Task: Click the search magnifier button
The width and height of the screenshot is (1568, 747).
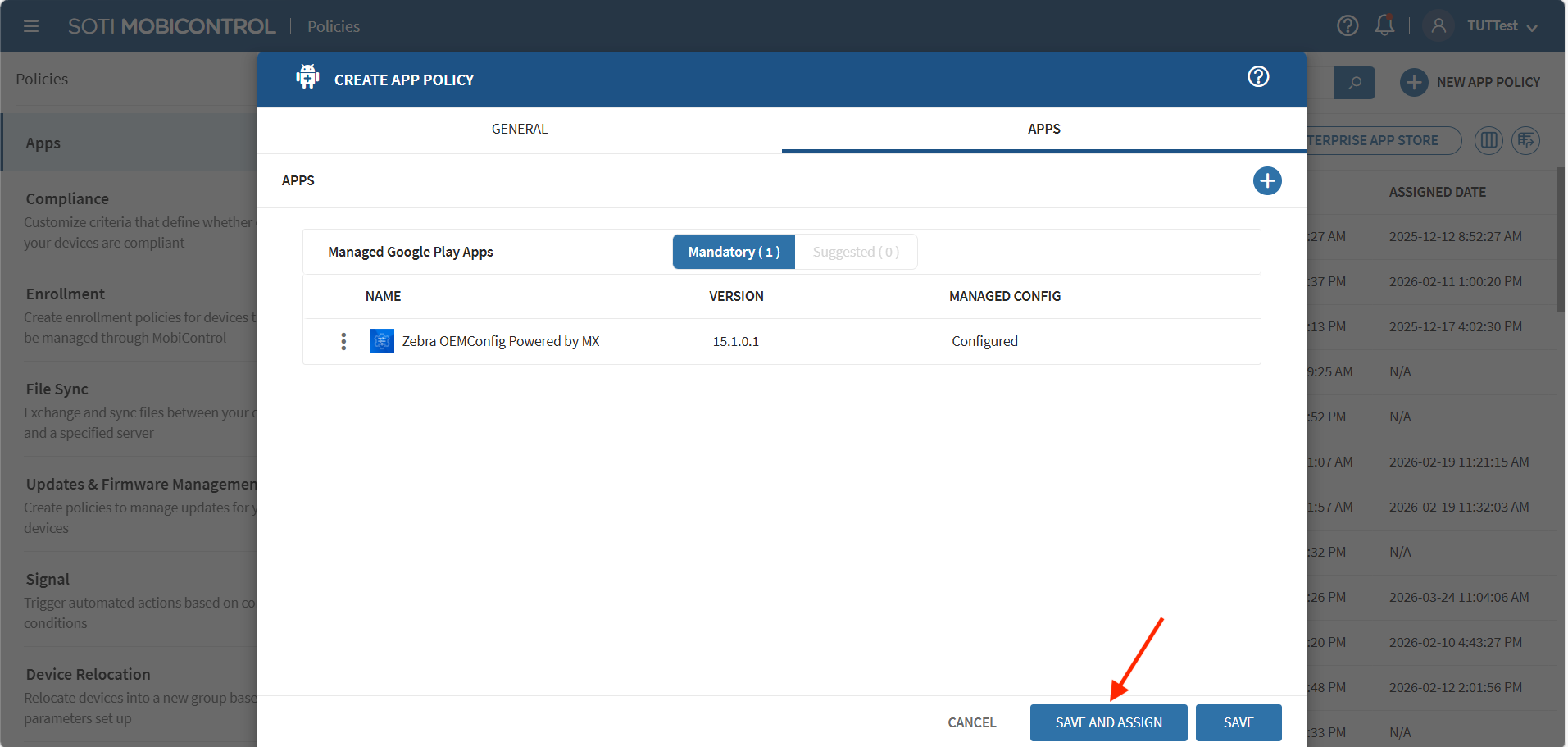Action: point(1354,83)
